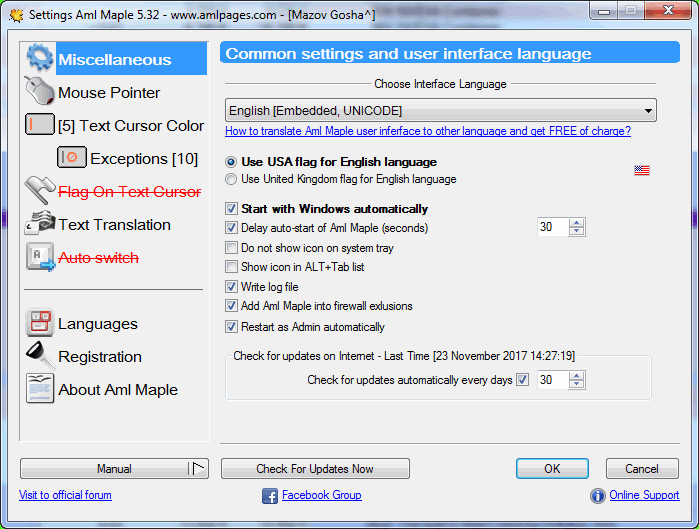Click the update interval days field
Image resolution: width=699 pixels, height=529 pixels.
[x=553, y=380]
